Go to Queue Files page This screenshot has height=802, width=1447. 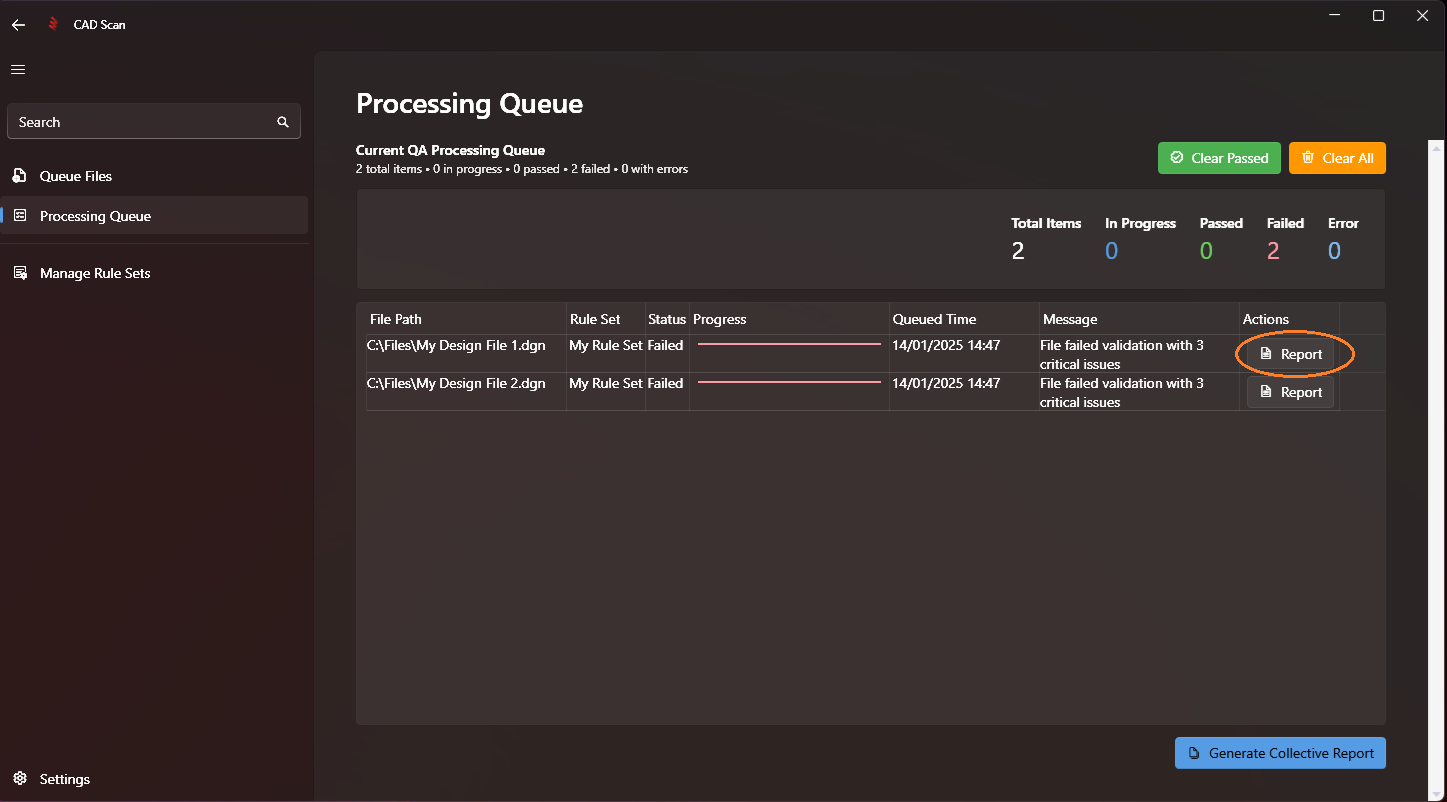pos(76,176)
